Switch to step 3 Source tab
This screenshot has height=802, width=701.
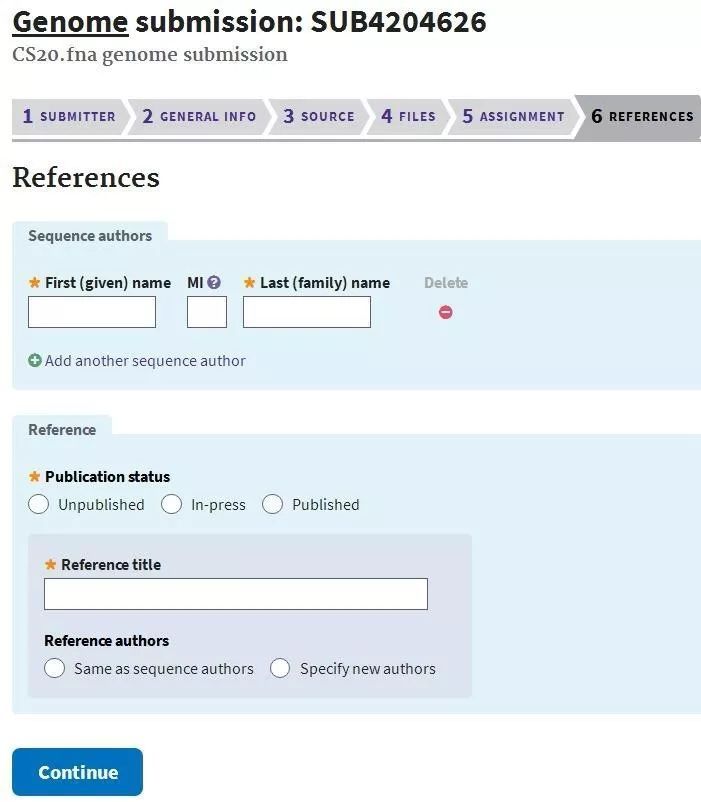click(318, 117)
